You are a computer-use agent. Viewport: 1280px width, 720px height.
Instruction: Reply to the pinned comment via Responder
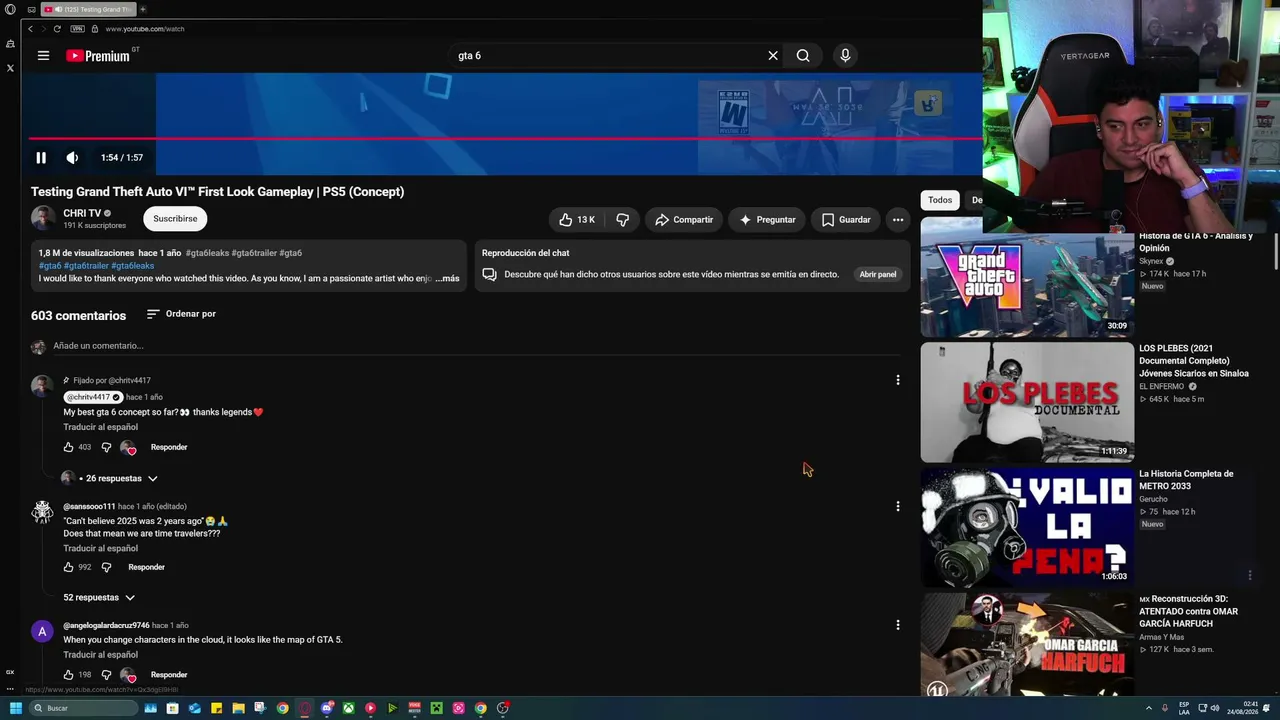point(169,447)
